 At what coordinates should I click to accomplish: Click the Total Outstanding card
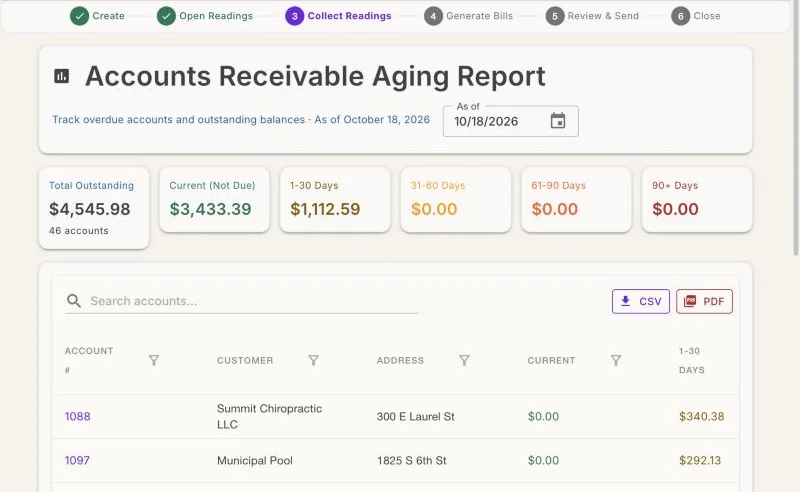pos(94,208)
